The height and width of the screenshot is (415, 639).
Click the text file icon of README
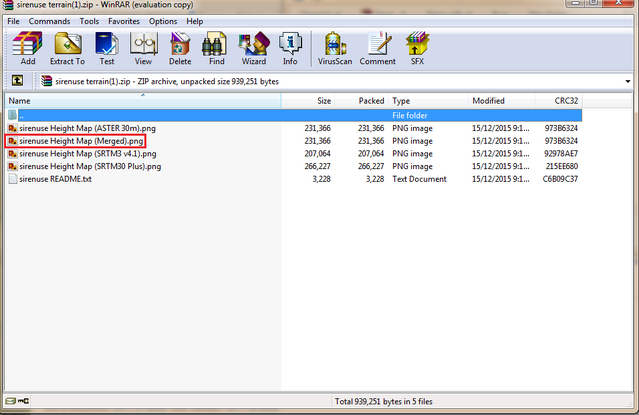click(13, 179)
